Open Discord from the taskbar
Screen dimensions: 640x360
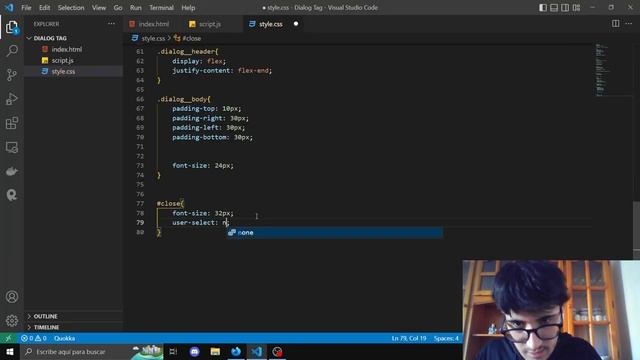click(195, 351)
